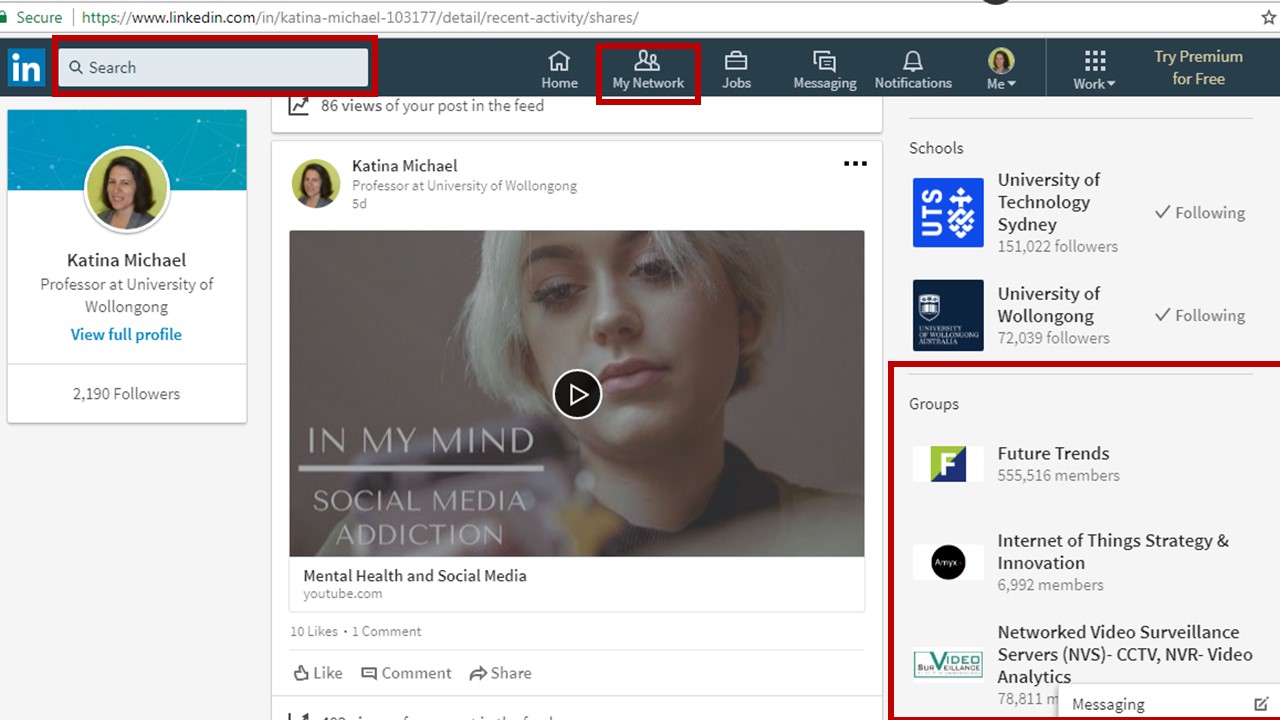Click the views chart icon
The image size is (1280, 720).
(298, 105)
